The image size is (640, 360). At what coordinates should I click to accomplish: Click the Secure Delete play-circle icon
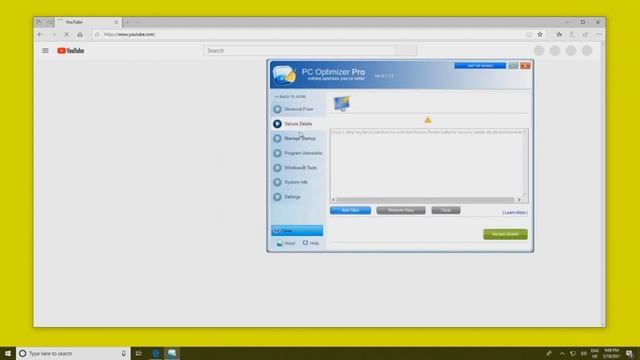pyautogui.click(x=277, y=124)
